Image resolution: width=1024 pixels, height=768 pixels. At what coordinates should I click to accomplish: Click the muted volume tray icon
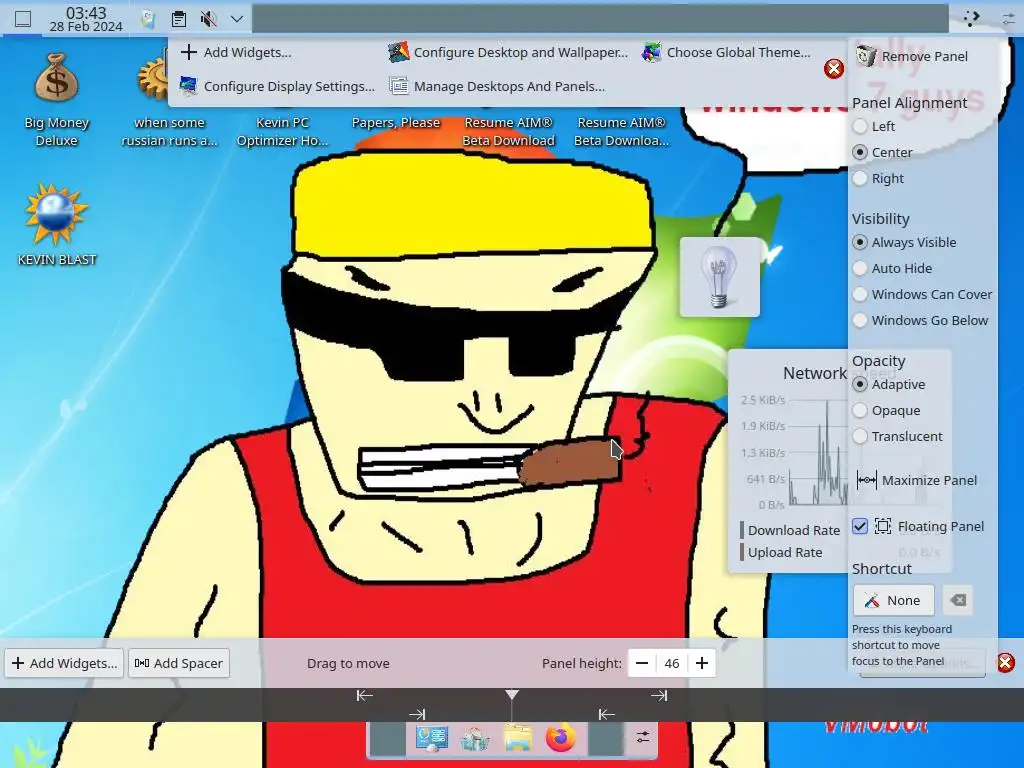208,19
